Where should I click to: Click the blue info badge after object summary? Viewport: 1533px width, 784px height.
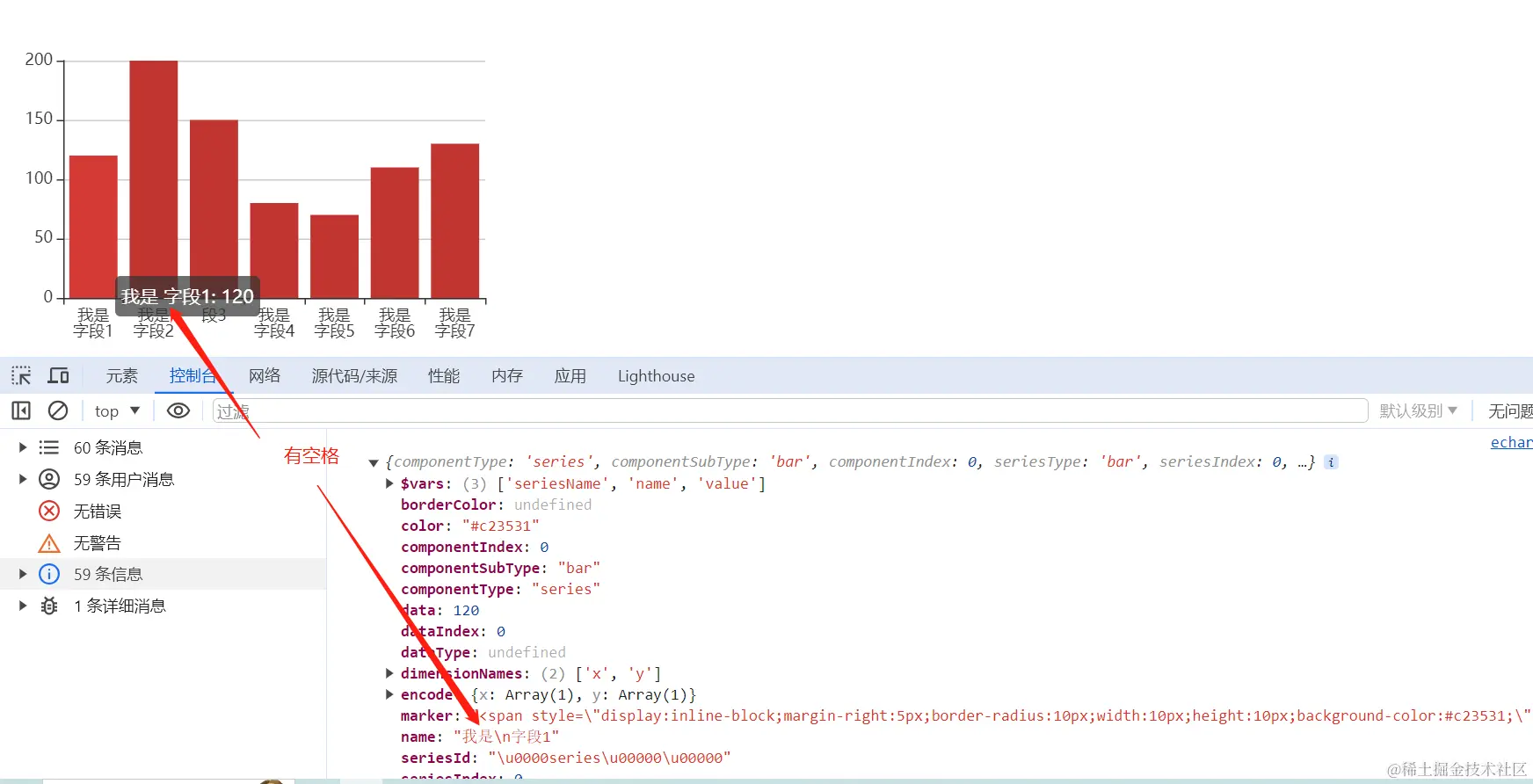coord(1332,462)
